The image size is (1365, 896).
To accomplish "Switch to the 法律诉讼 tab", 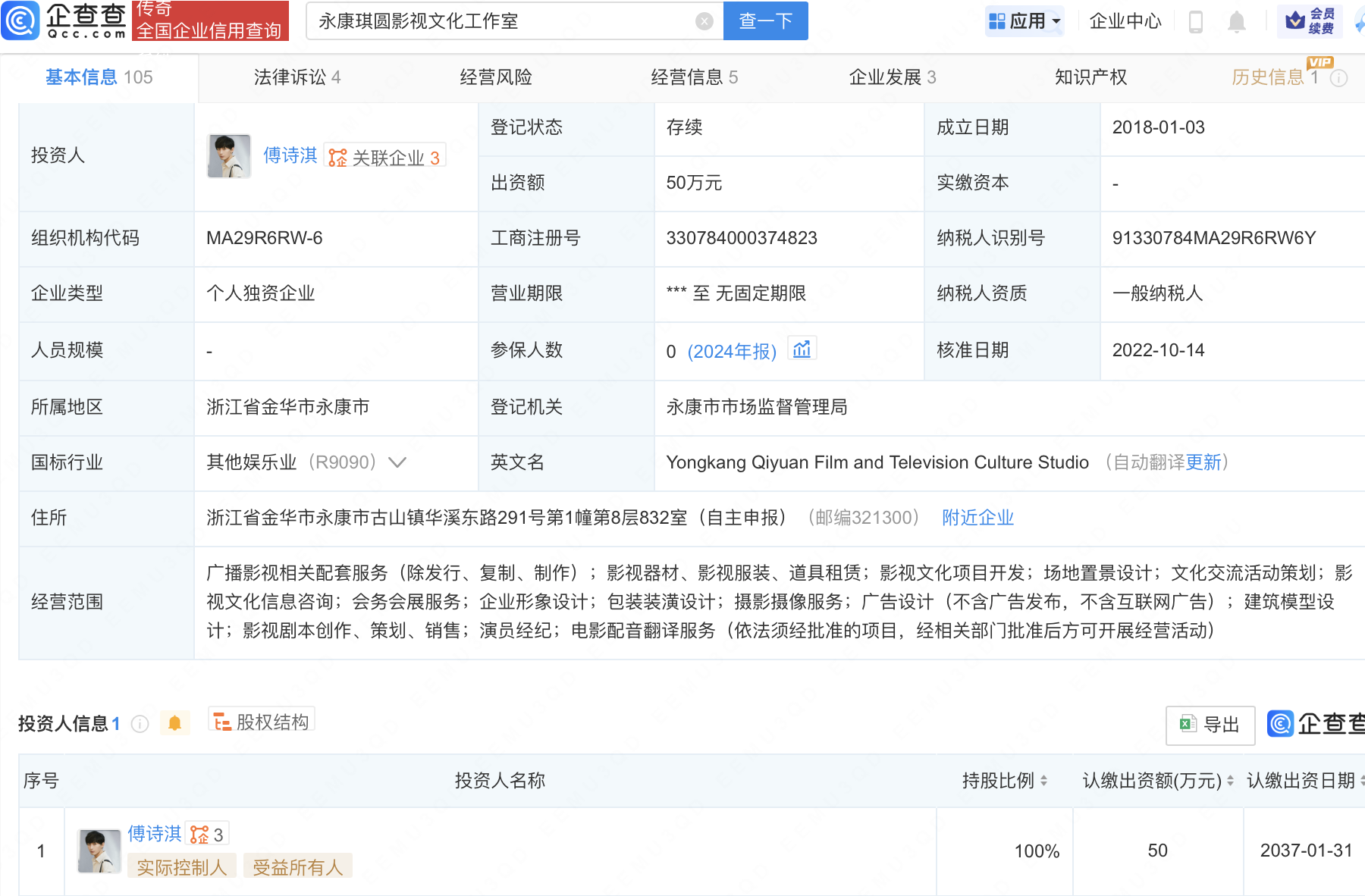I will pyautogui.click(x=297, y=77).
